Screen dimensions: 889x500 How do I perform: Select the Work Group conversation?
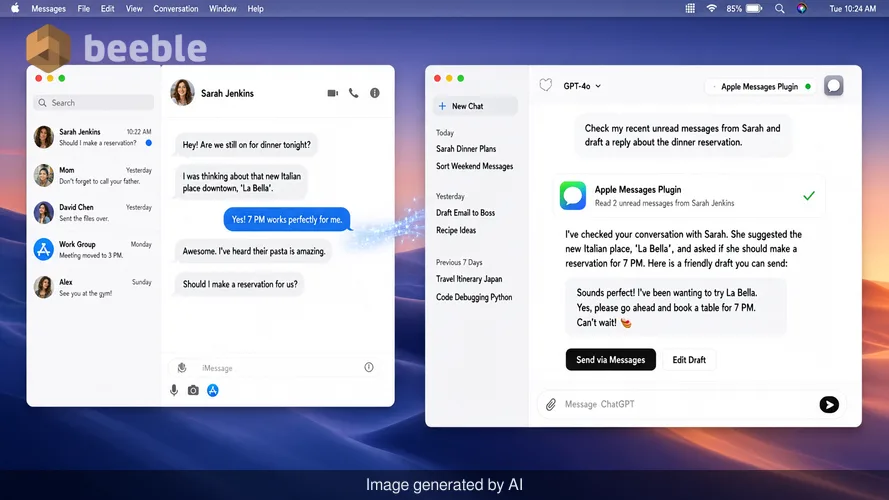[x=94, y=249]
